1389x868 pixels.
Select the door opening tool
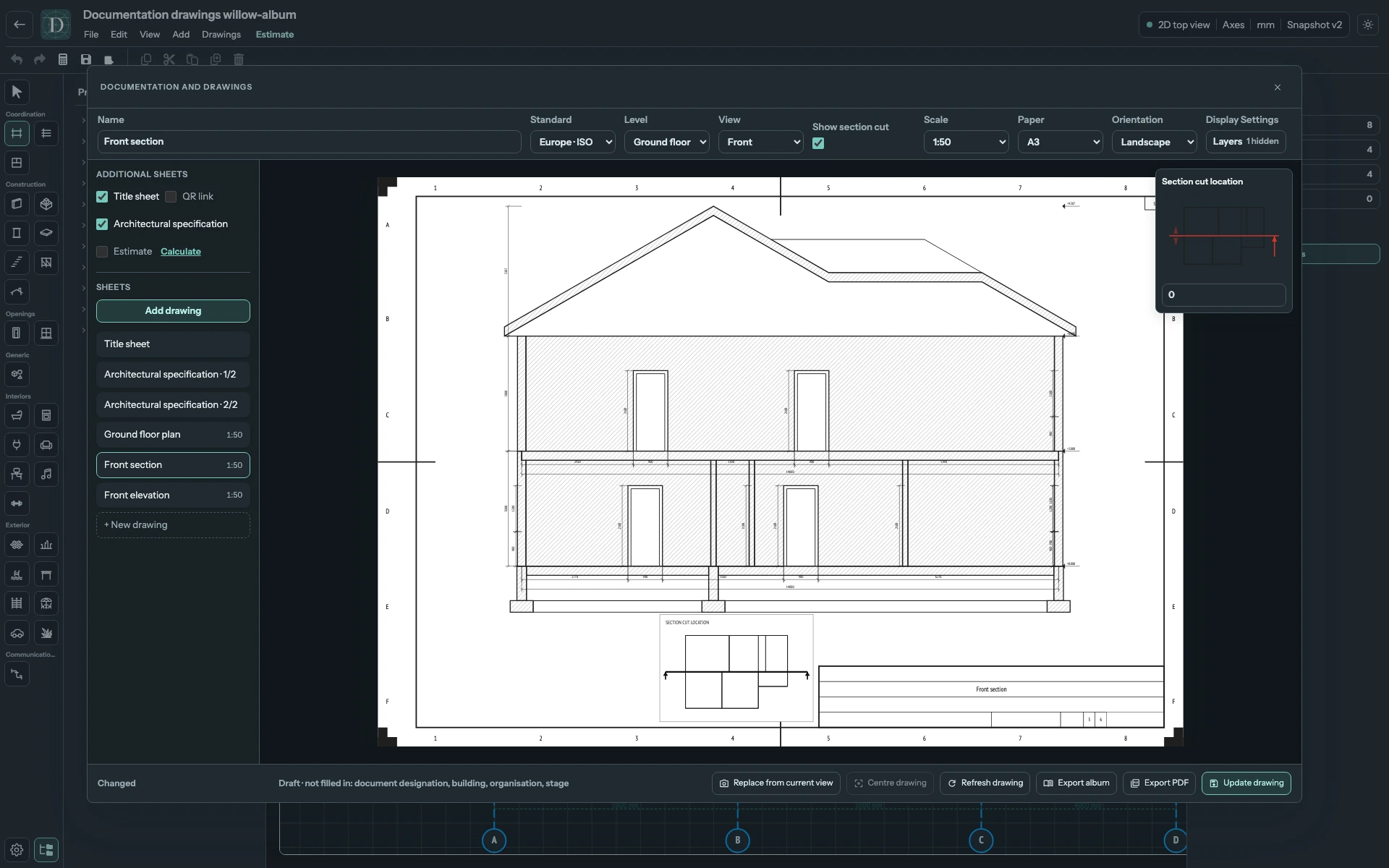pyautogui.click(x=17, y=333)
